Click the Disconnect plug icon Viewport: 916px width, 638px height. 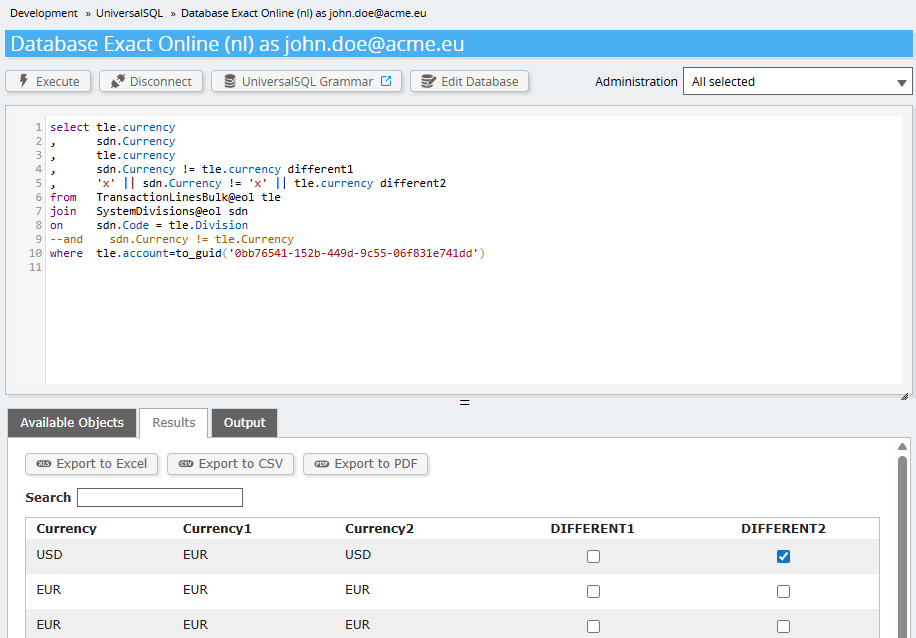(x=117, y=81)
